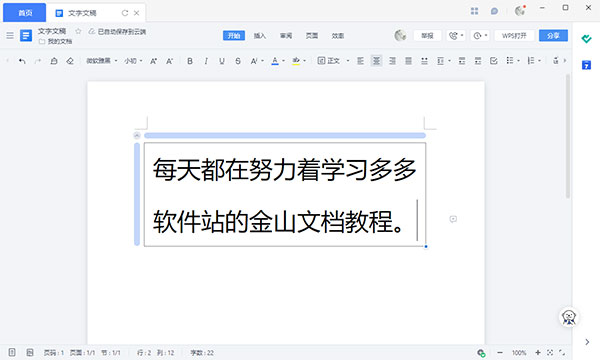Image resolution: width=600 pixels, height=360 pixels.
Task: Apply font color with A icon
Action: 275,61
